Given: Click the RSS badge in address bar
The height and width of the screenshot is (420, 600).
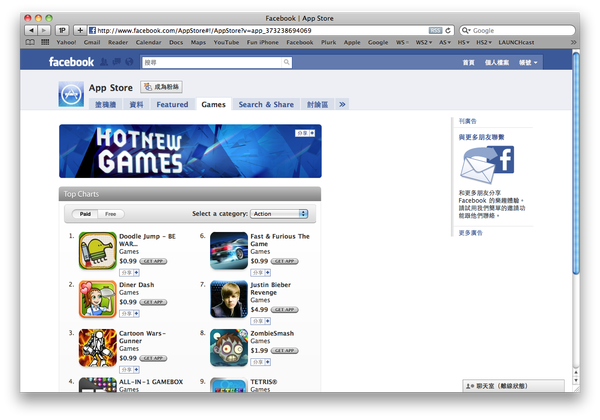Looking at the screenshot, I should pos(435,30).
